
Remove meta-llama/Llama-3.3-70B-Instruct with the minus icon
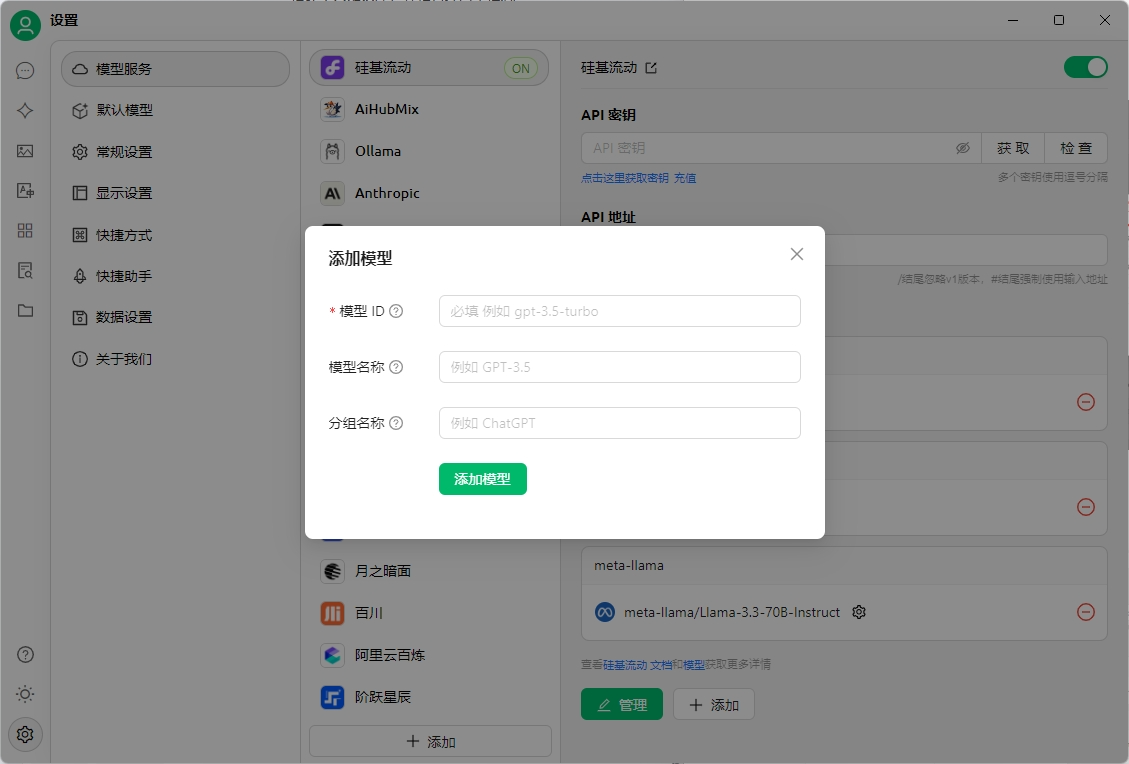point(1086,612)
